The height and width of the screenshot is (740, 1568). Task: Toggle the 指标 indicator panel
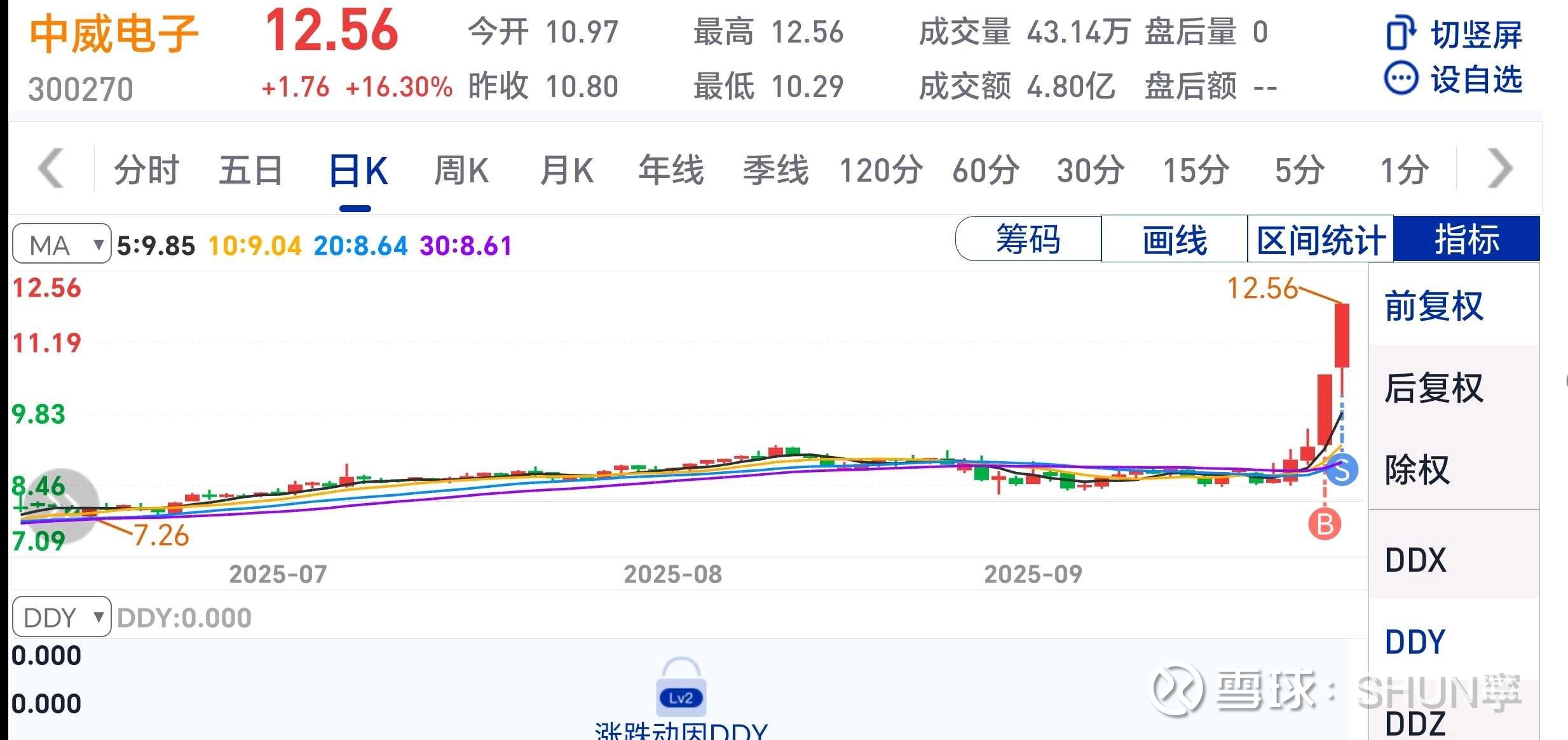click(1466, 239)
